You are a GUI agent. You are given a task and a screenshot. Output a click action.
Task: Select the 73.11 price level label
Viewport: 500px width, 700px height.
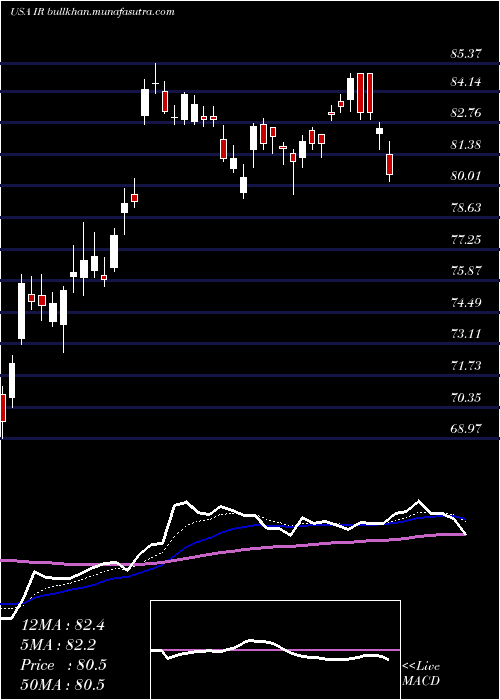click(466, 334)
